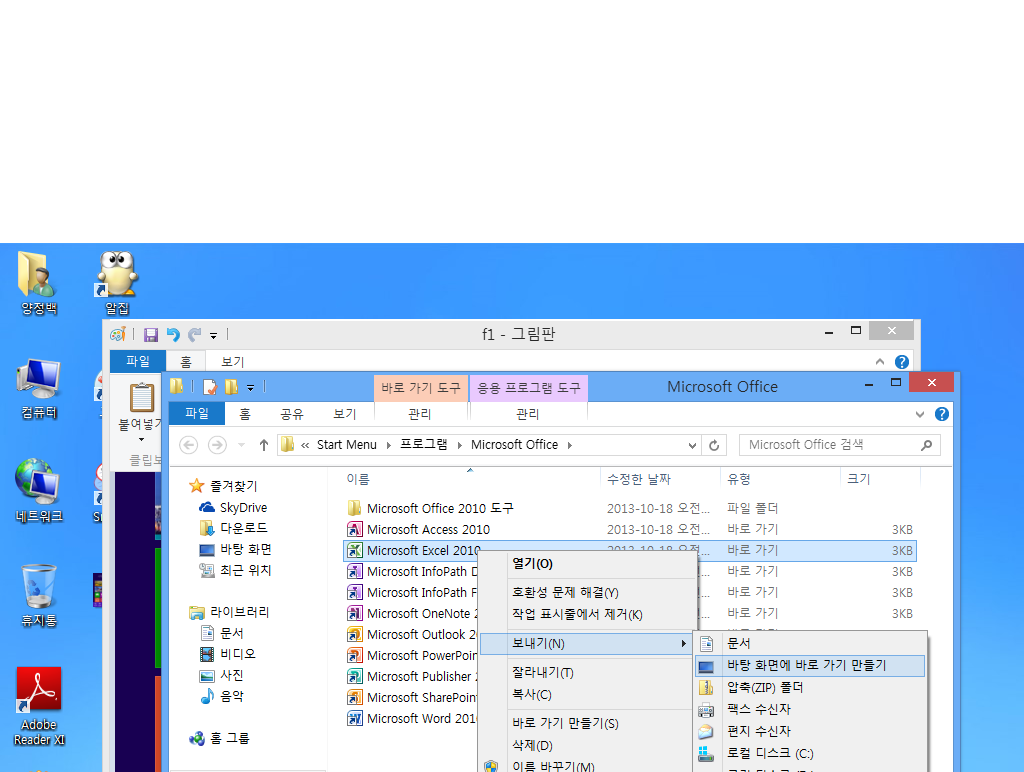Viewport: 1024px width, 772px height.
Task: Click the Undo arrow in the 그림판 window
Action: pos(173,335)
